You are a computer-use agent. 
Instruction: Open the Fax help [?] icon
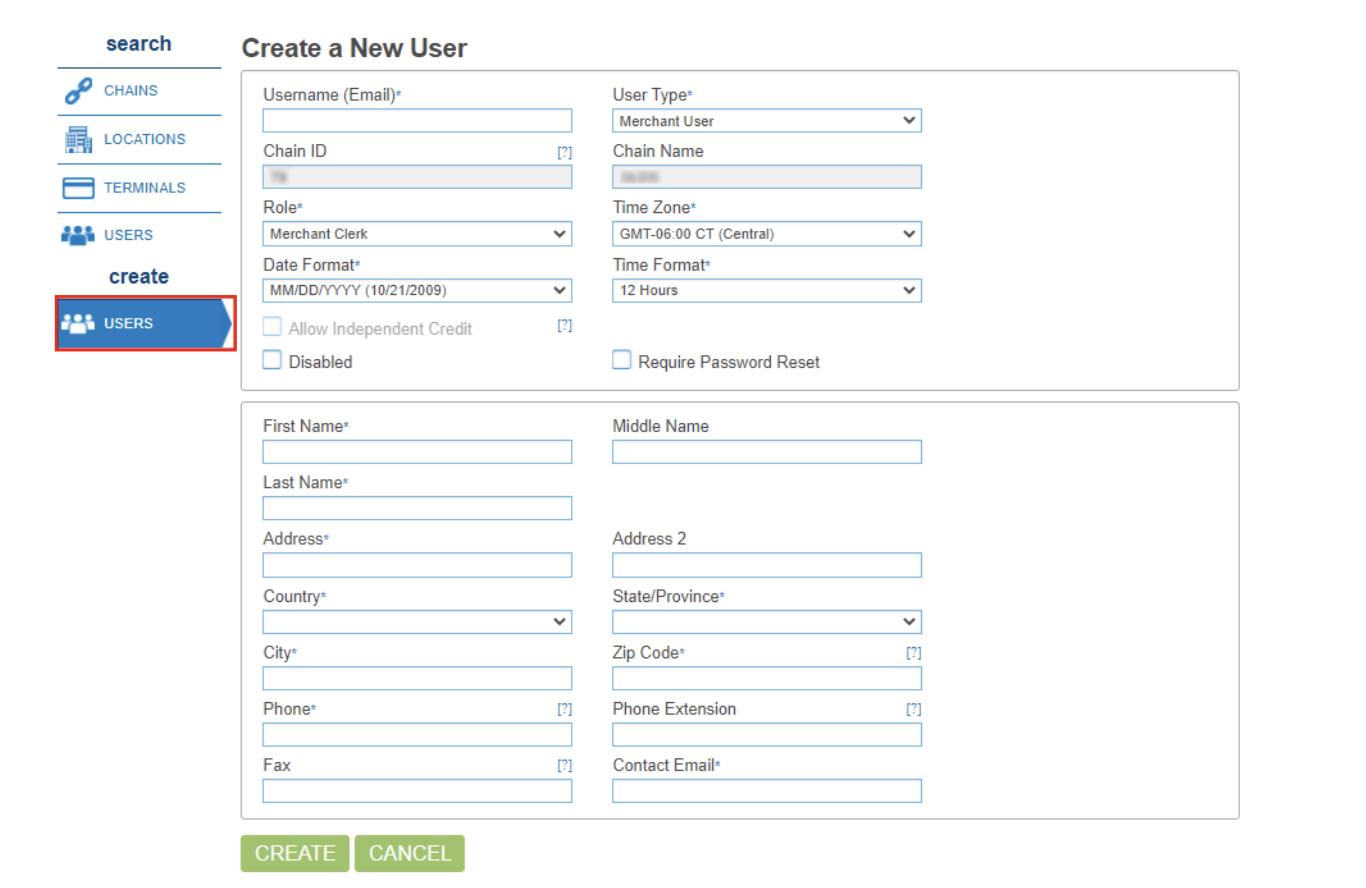pyautogui.click(x=564, y=766)
